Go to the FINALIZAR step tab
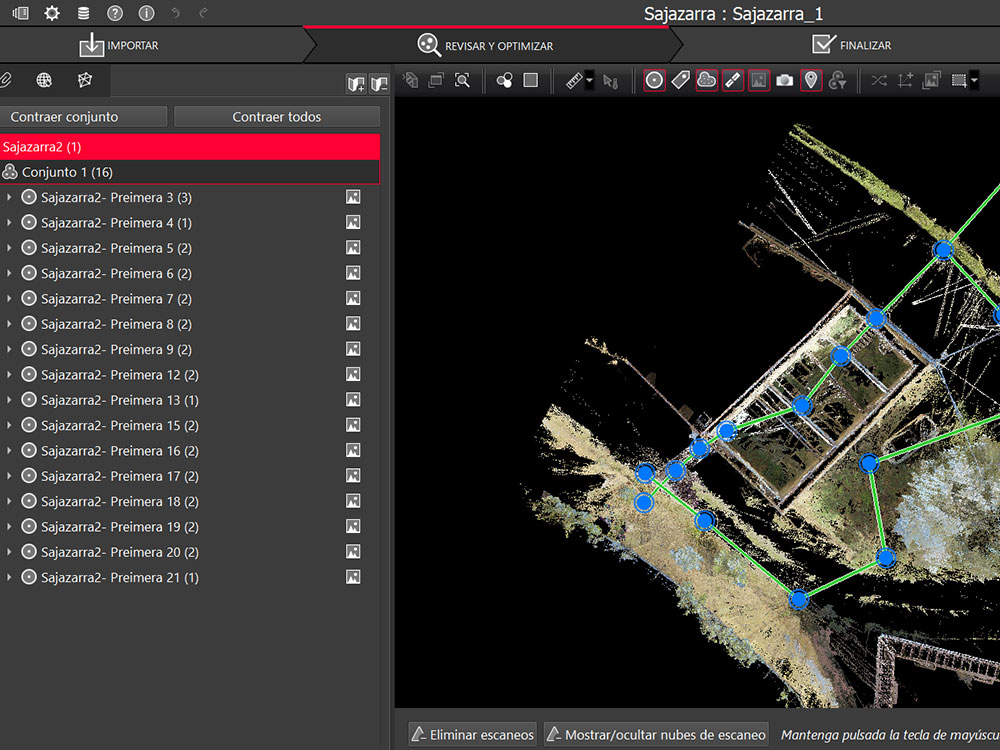Image resolution: width=1000 pixels, height=750 pixels. click(850, 45)
